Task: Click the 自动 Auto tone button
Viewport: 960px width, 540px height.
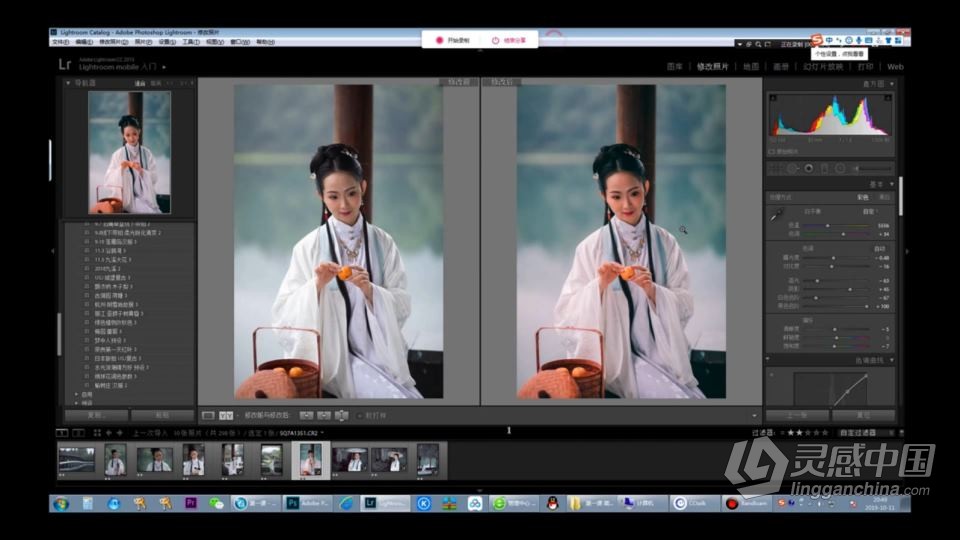Action: tap(880, 249)
